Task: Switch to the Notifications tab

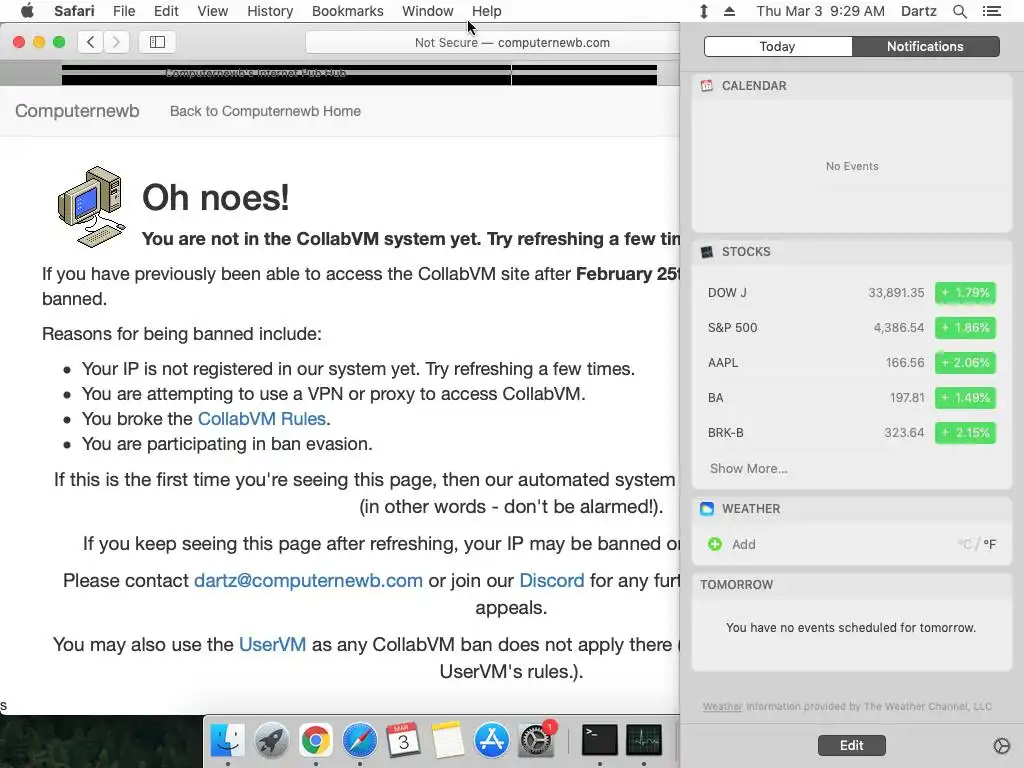Action: [925, 46]
